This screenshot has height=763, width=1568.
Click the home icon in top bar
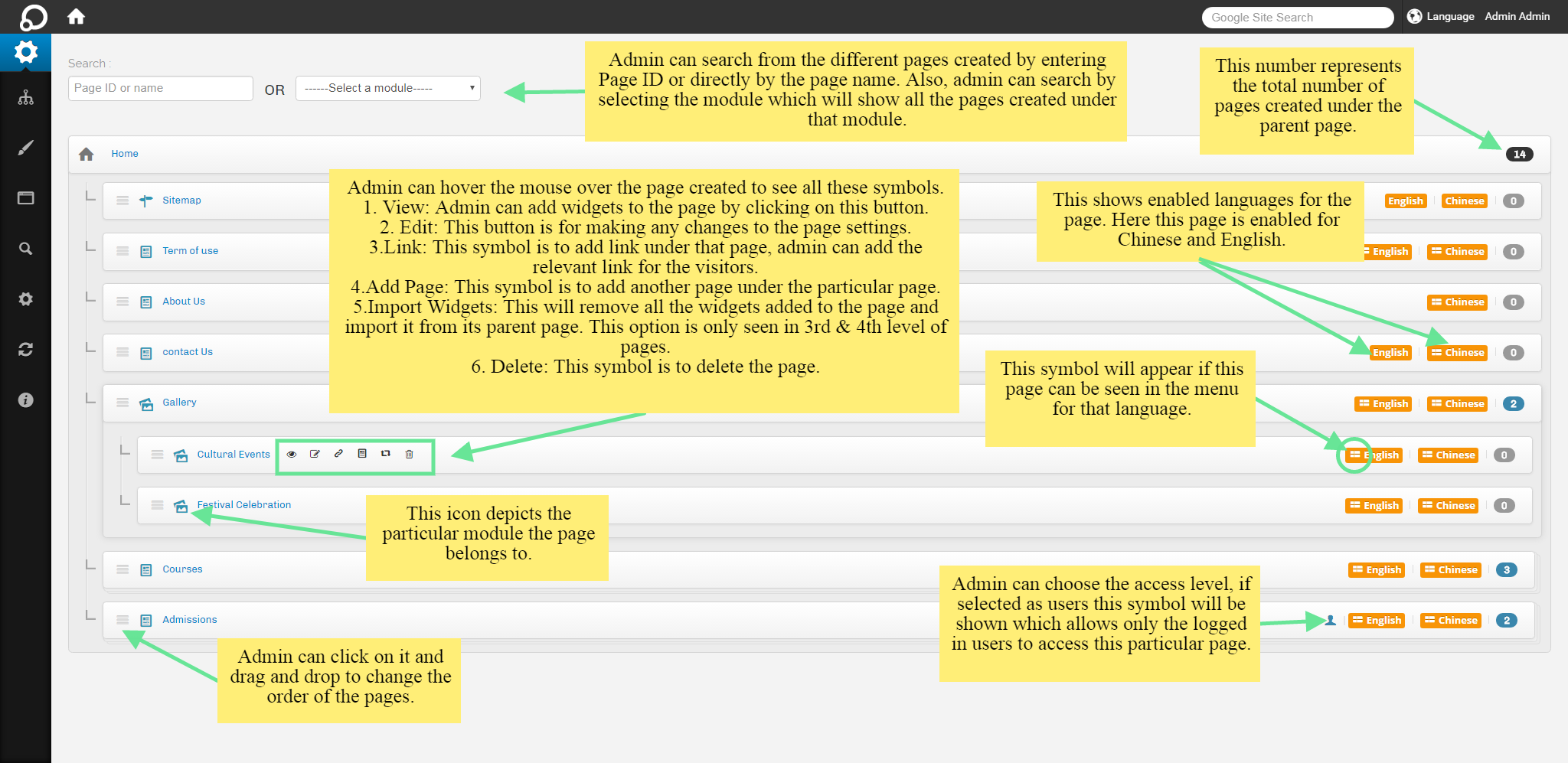[76, 16]
